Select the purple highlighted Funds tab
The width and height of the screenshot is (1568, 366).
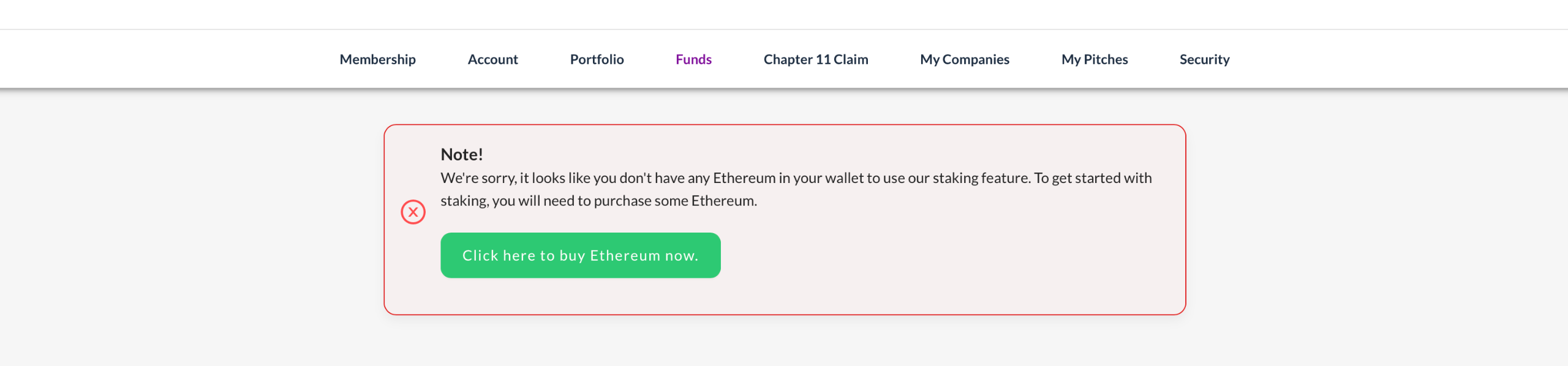693,59
